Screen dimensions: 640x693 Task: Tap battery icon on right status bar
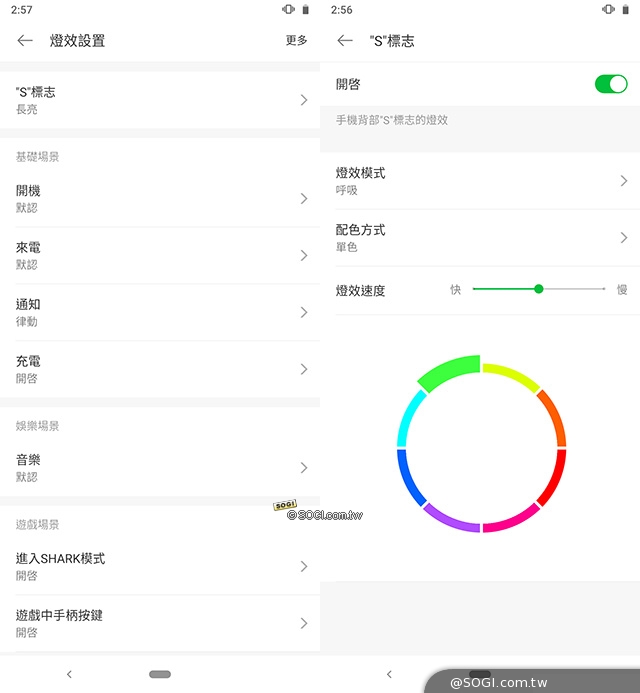[x=625, y=9]
